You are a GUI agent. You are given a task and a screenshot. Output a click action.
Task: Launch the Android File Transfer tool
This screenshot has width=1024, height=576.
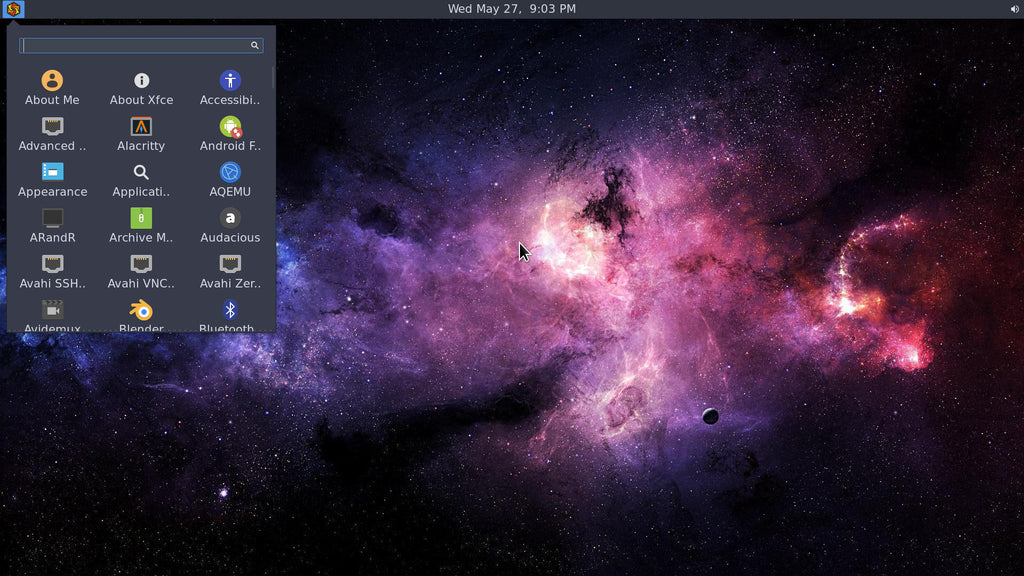[230, 131]
